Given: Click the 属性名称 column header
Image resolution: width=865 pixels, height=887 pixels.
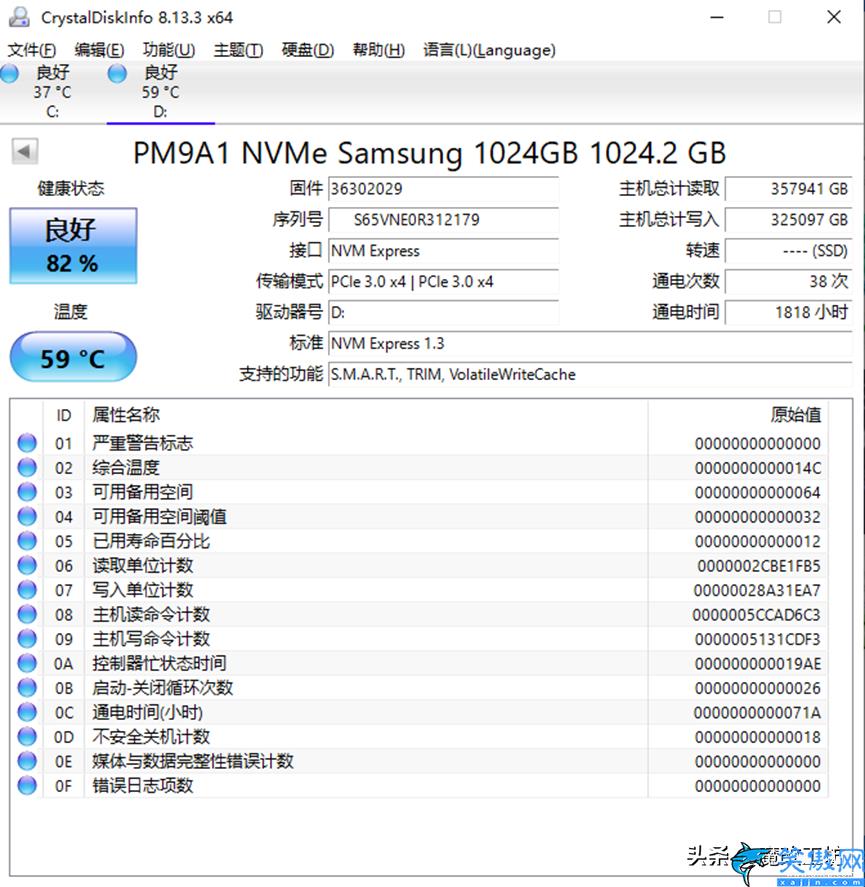Looking at the screenshot, I should [365, 415].
